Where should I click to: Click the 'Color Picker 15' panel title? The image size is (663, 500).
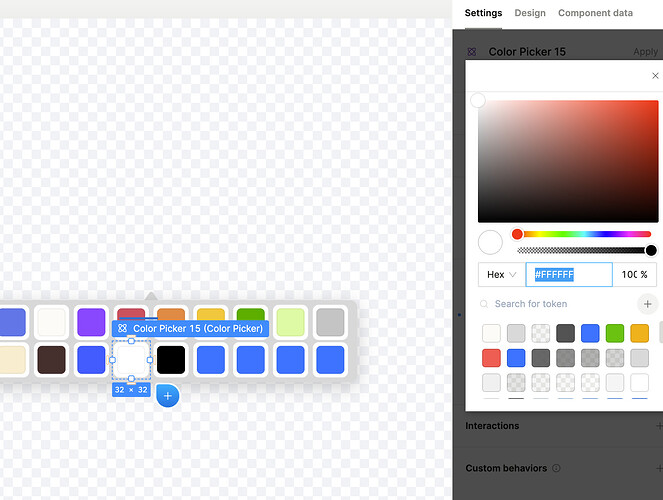[x=527, y=52]
